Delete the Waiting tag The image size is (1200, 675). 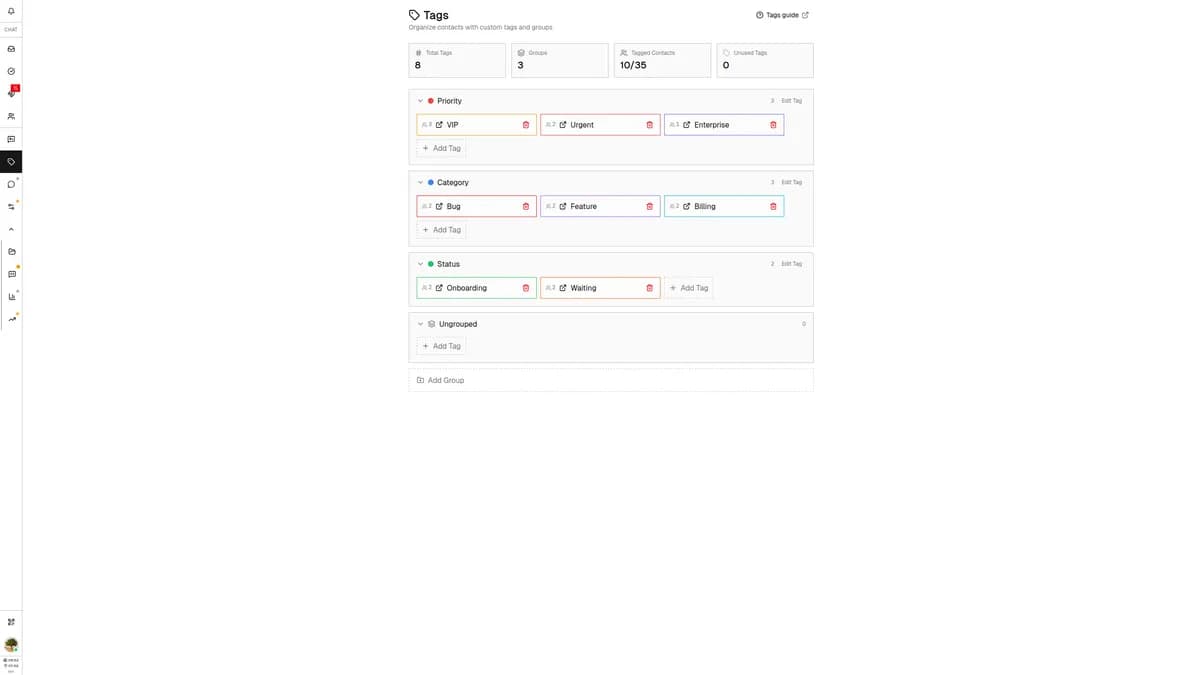(650, 288)
